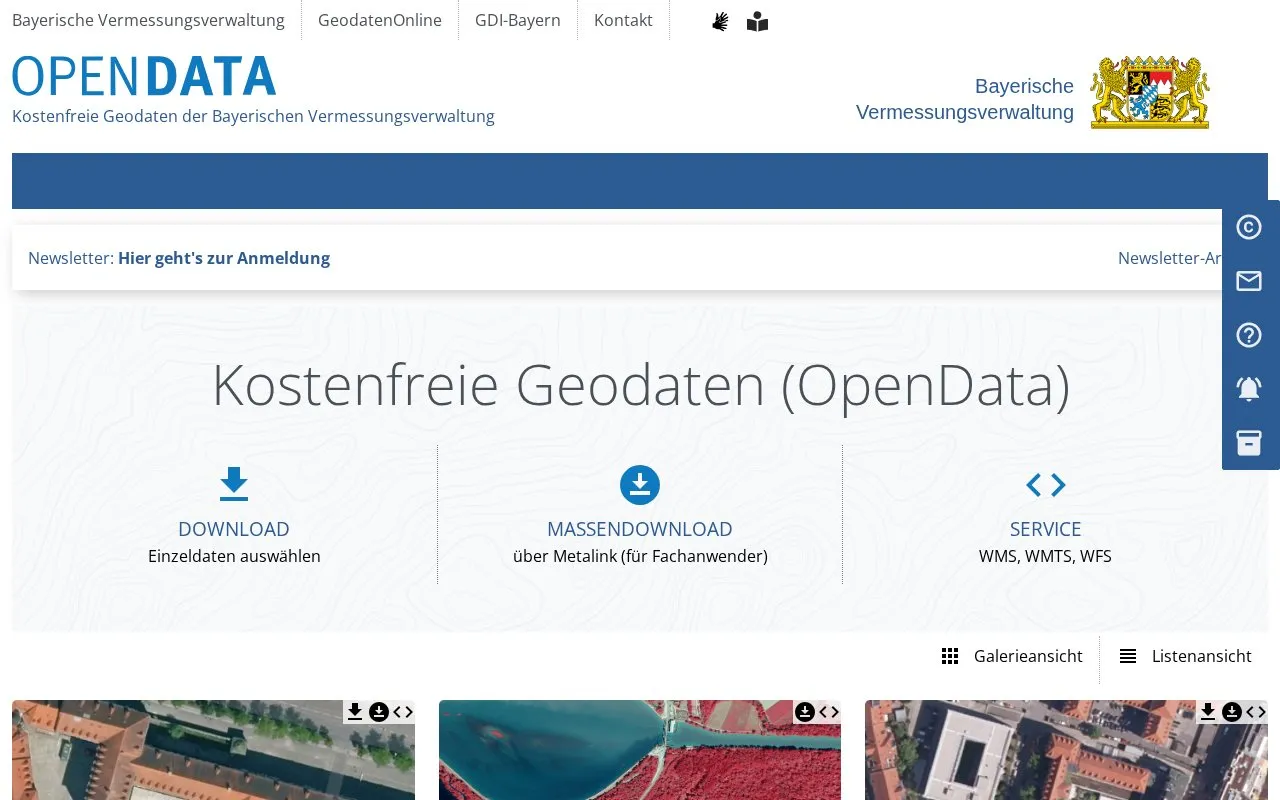Click the notification bell sidebar icon
The image size is (1280, 800).
click(1249, 389)
